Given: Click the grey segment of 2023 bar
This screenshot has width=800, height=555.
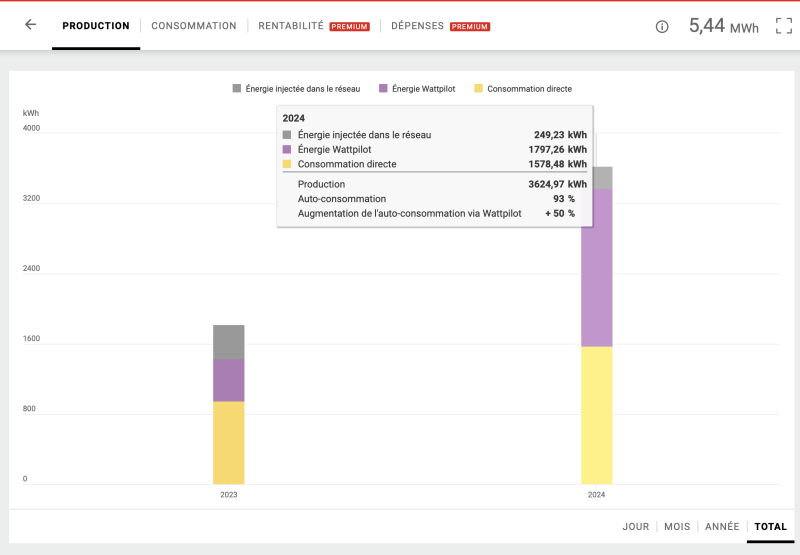Looking at the screenshot, I should click(229, 342).
